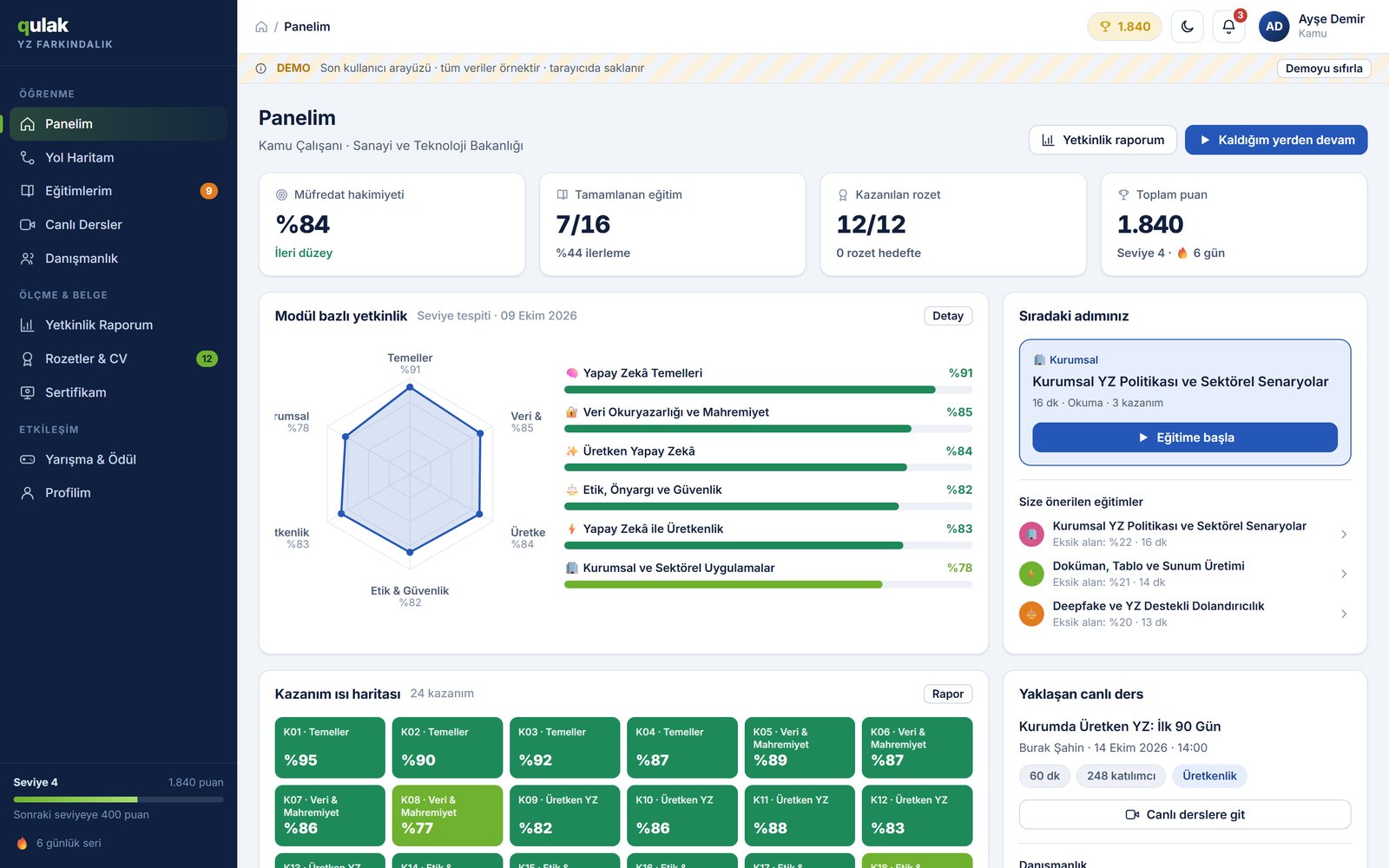This screenshot has width=1389, height=868.
Task: Open Yetkinlik raporum button
Action: [x=1103, y=140]
